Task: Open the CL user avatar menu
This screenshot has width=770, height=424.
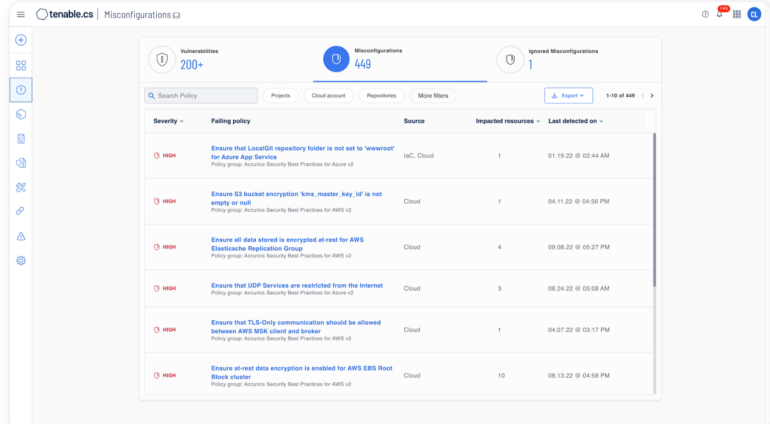Action: click(754, 14)
